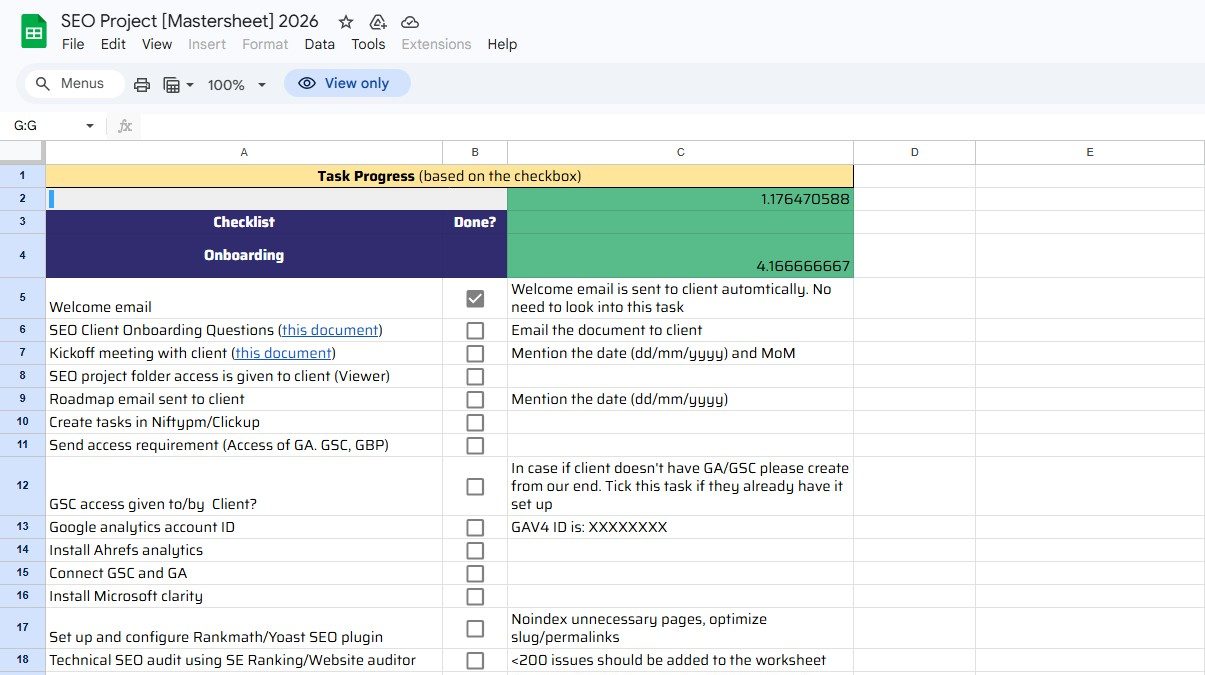Open the Help menu
Viewport: 1205px width, 675px height.
coord(502,44)
